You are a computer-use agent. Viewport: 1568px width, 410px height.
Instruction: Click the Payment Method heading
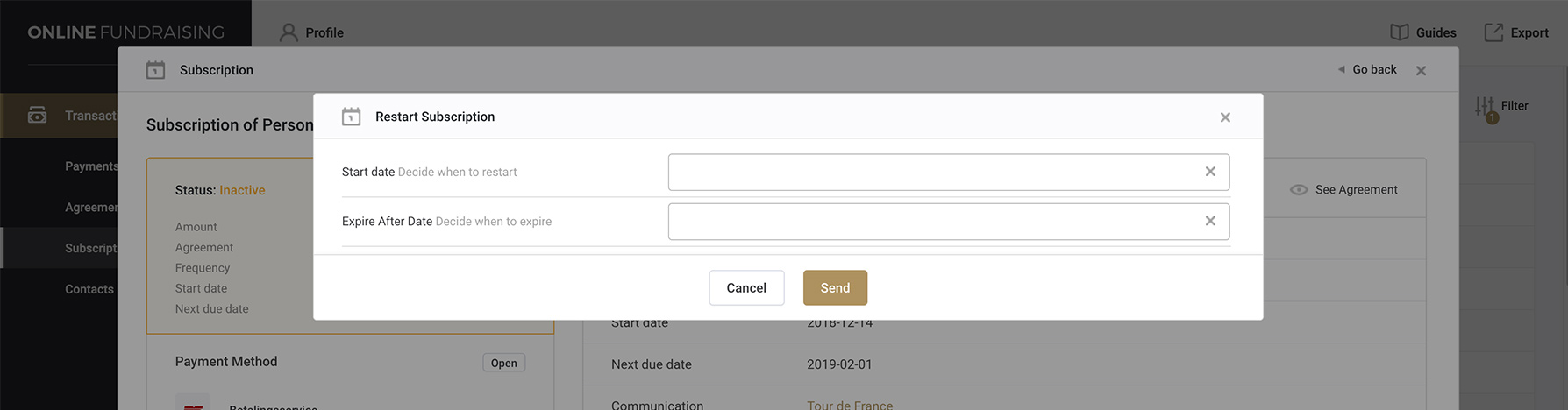coord(226,361)
